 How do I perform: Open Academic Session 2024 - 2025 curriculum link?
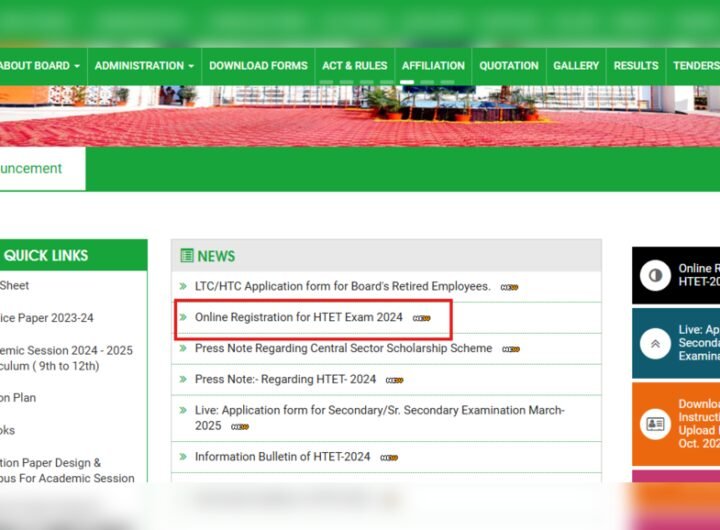pos(66,358)
